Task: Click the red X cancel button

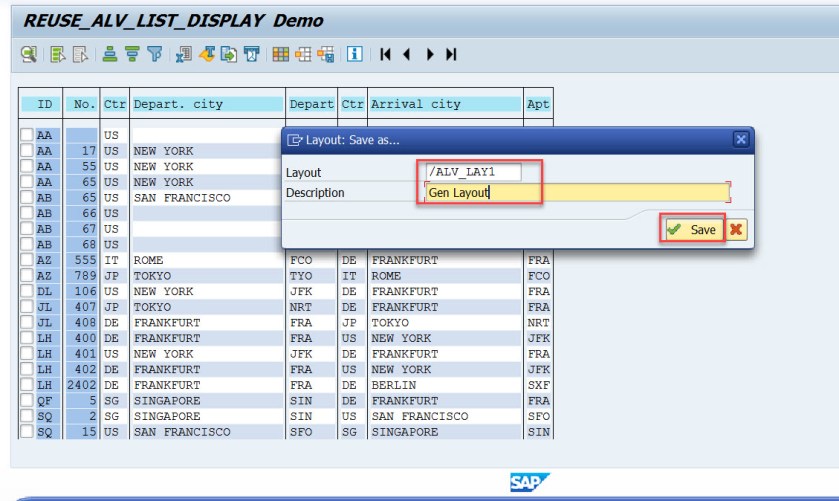Action: [x=736, y=230]
